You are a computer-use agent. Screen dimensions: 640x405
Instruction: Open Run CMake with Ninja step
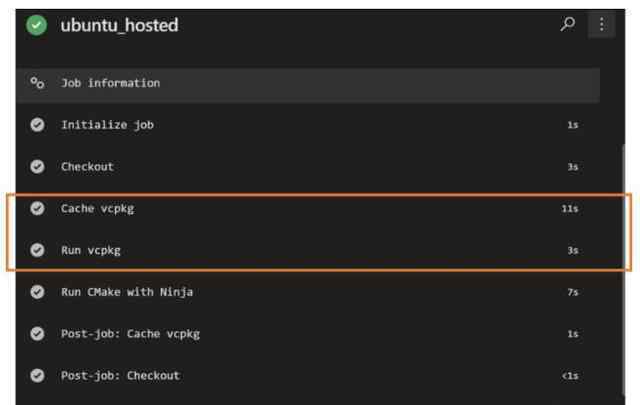tap(308, 292)
